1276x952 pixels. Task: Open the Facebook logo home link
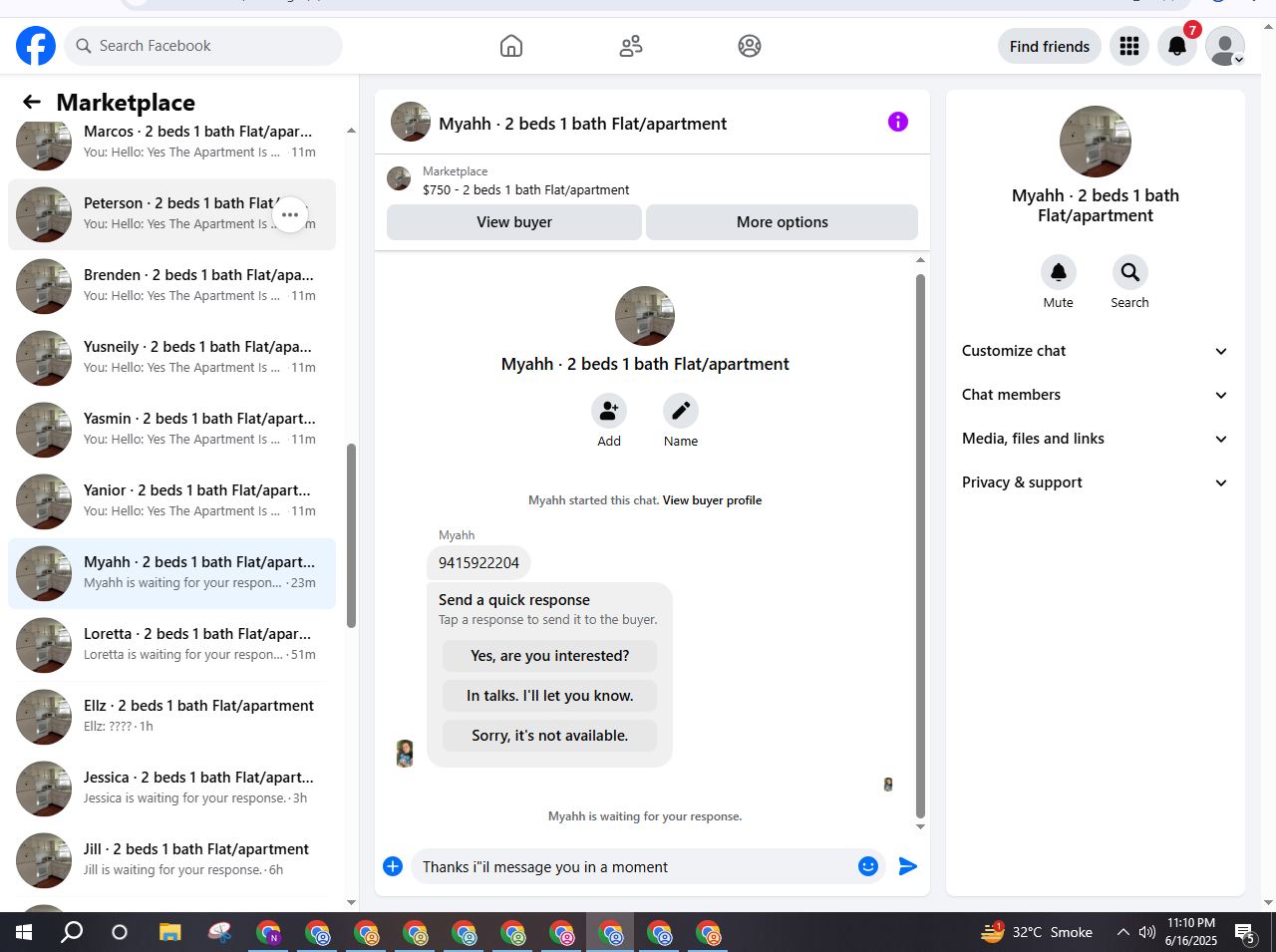(36, 46)
